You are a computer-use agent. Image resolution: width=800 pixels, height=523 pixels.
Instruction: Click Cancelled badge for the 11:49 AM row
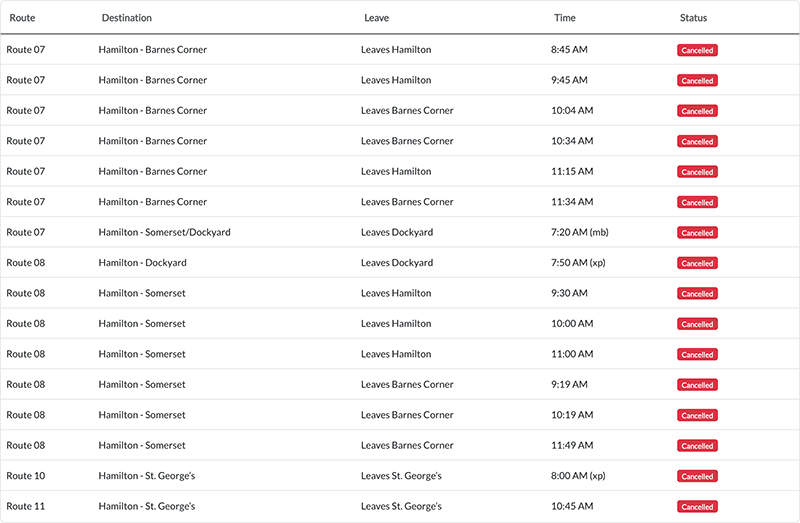tap(697, 446)
